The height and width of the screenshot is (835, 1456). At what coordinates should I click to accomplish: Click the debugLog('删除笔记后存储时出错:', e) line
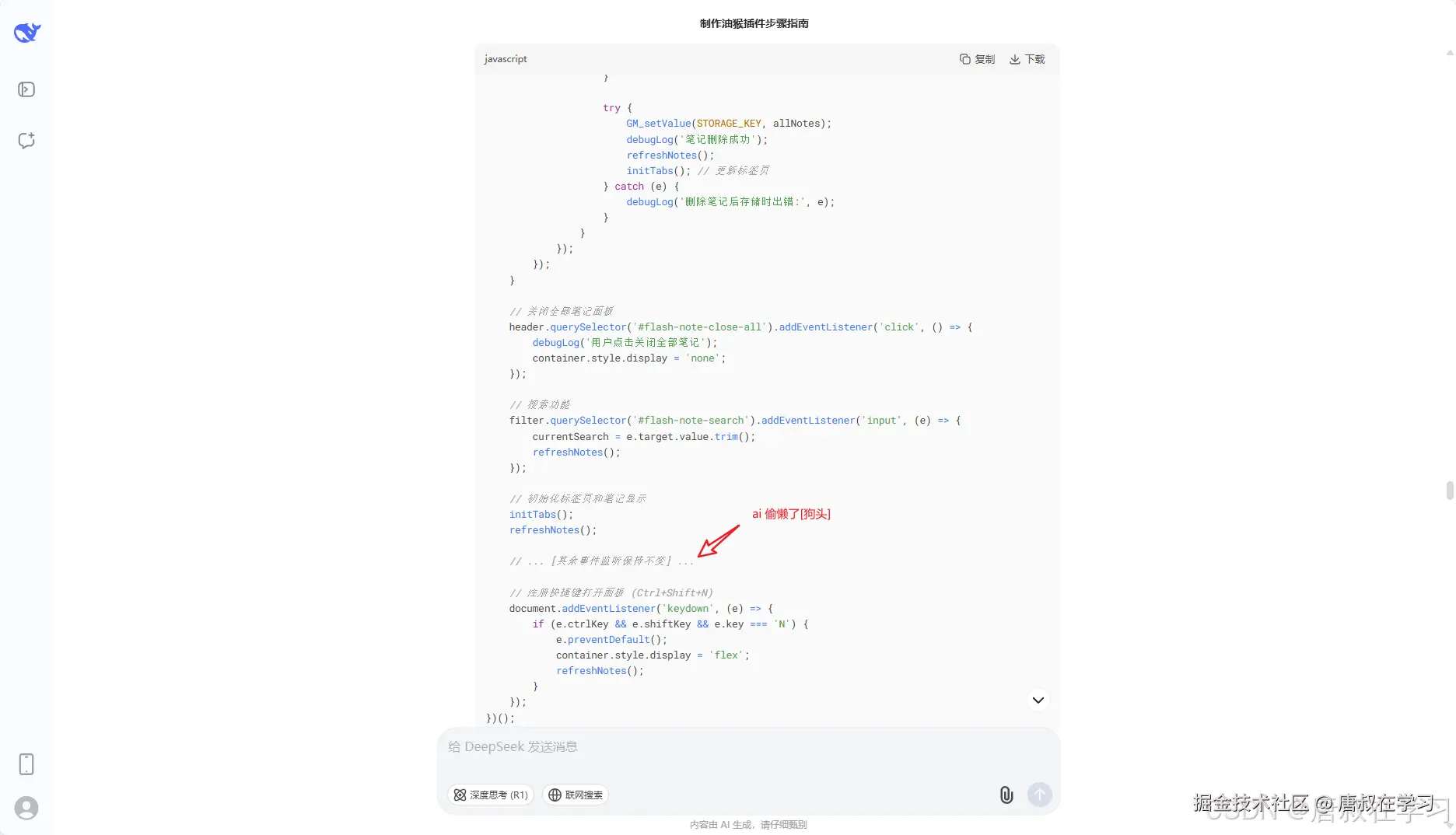tap(730, 202)
